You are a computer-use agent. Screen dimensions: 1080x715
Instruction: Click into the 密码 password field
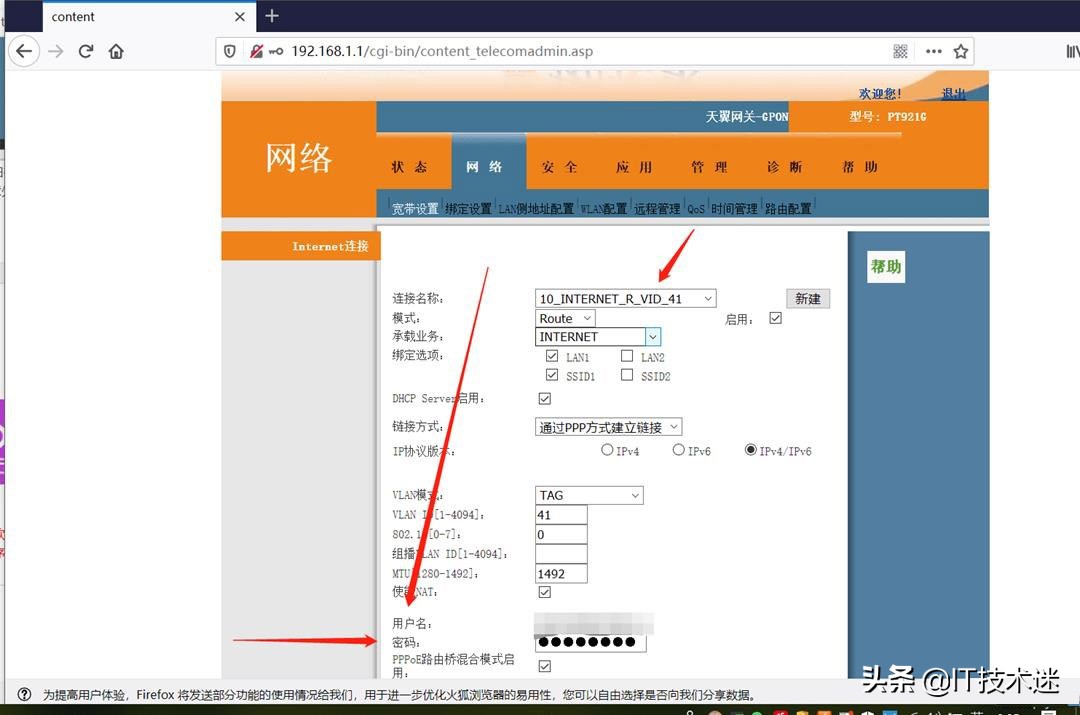click(x=590, y=643)
